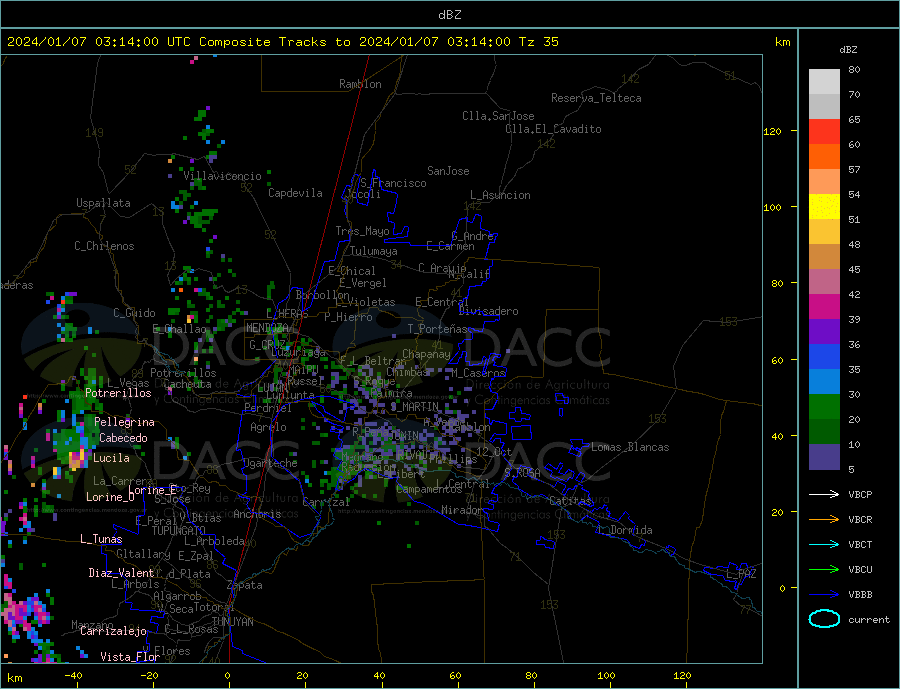Click the 'C_Chilenos' place label
This screenshot has height=689, width=900.
click(104, 246)
